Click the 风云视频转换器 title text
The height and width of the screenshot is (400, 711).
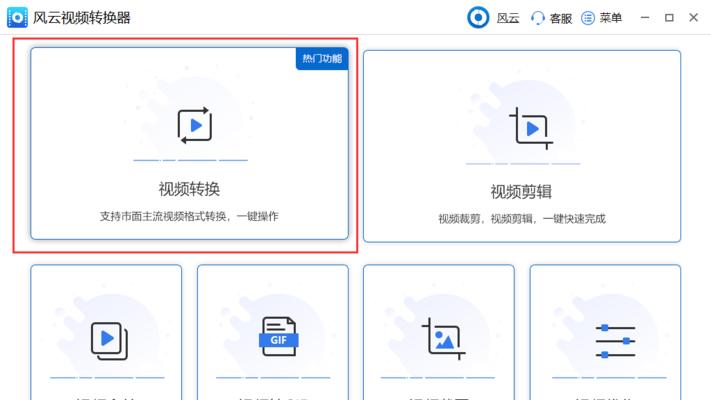tap(82, 18)
